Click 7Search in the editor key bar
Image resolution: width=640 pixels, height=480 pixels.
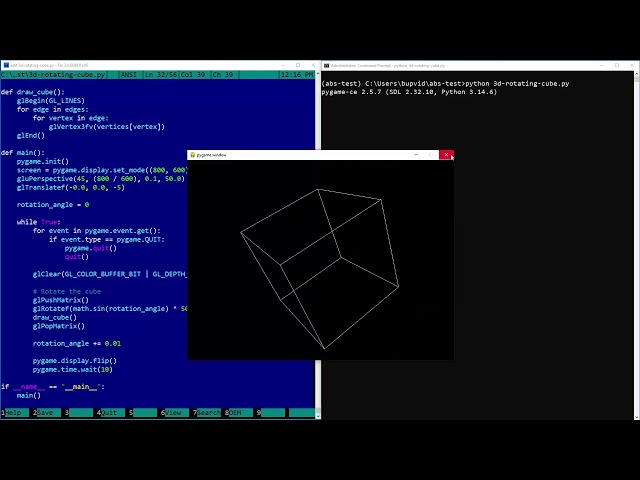[x=207, y=413]
